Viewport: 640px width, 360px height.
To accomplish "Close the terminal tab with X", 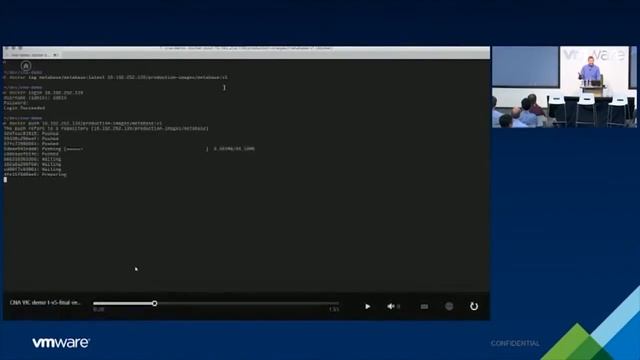I will pyautogui.click(x=55, y=55).
